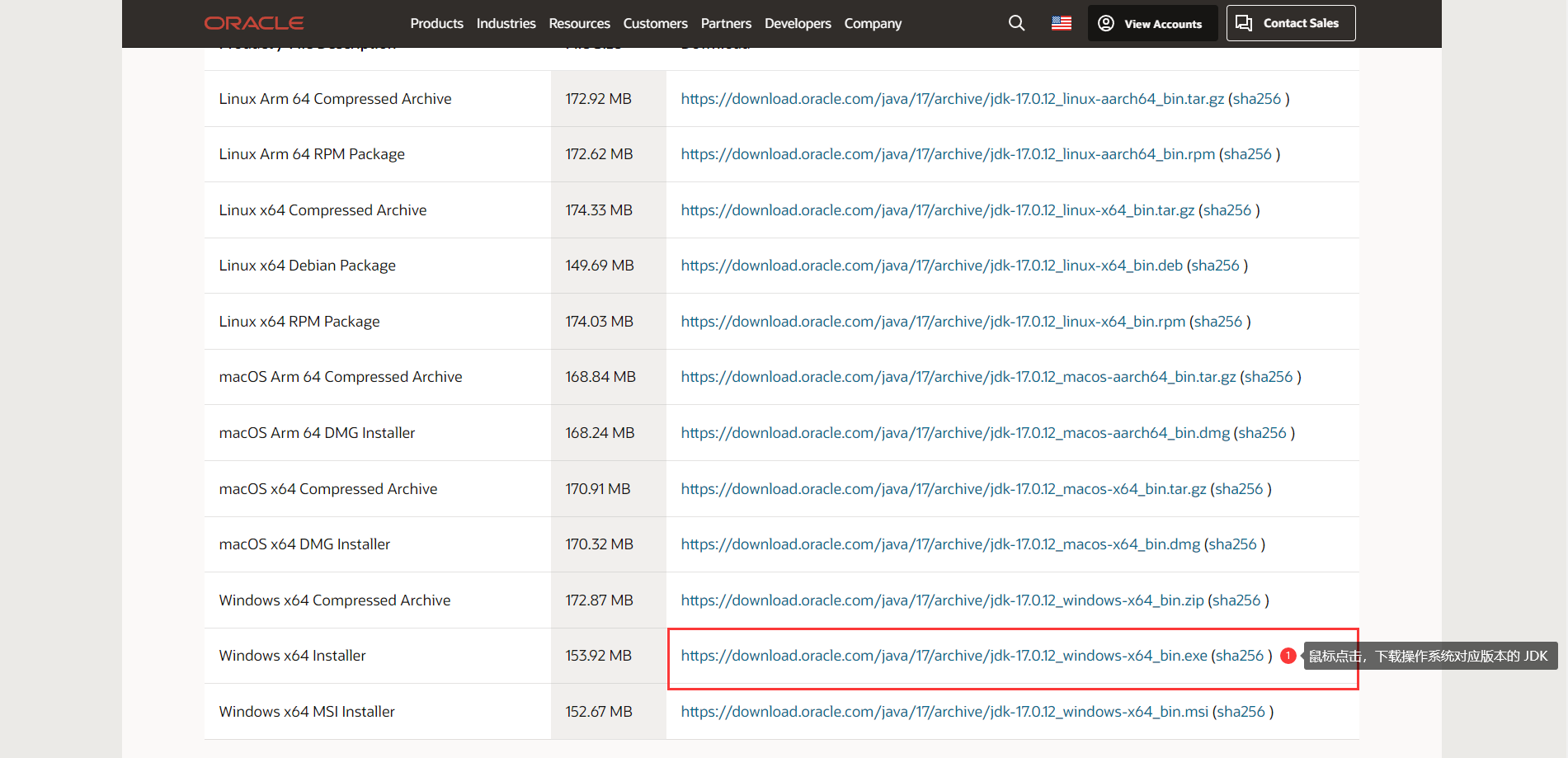1568x758 pixels.
Task: Open the Industries menu
Action: [x=506, y=24]
